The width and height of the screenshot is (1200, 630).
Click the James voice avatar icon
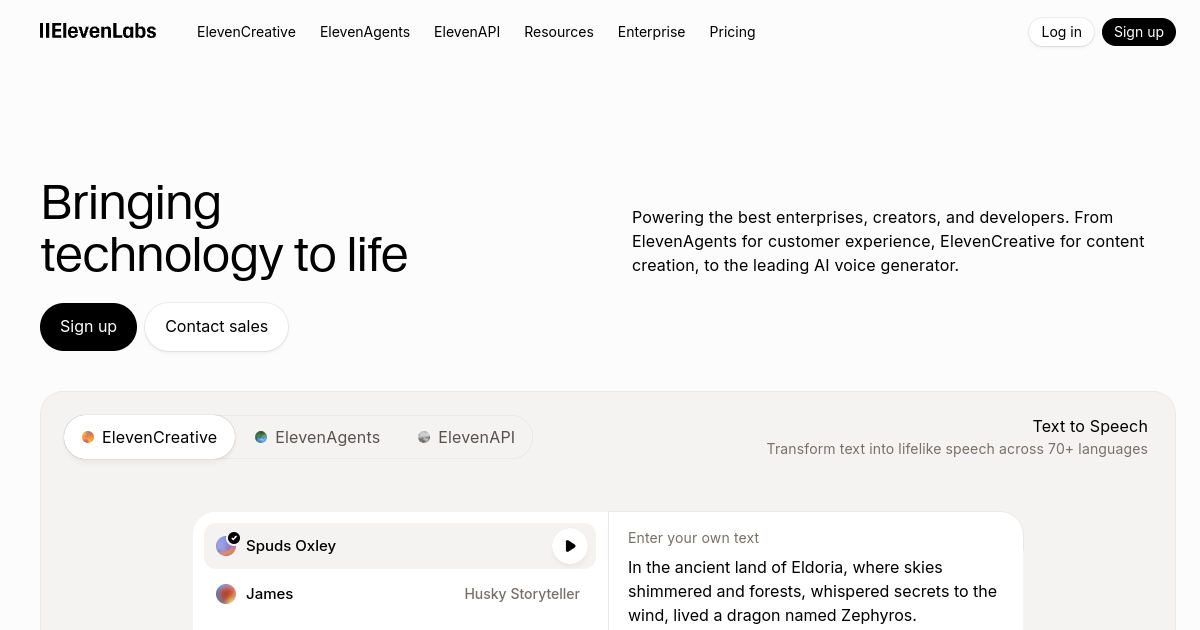[x=226, y=594]
